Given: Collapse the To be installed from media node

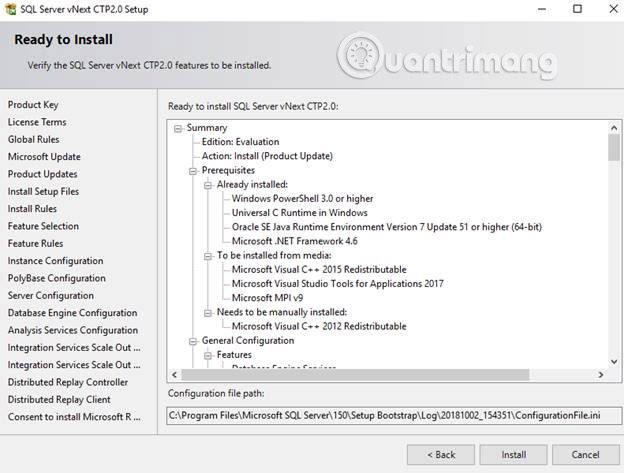Looking at the screenshot, I should pyautogui.click(x=208, y=256).
